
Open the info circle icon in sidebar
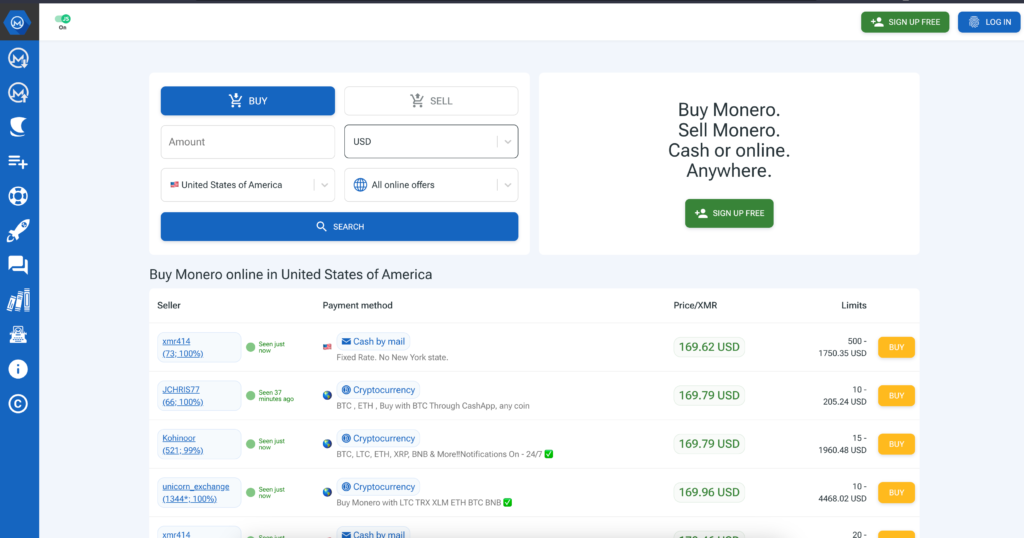[18, 369]
